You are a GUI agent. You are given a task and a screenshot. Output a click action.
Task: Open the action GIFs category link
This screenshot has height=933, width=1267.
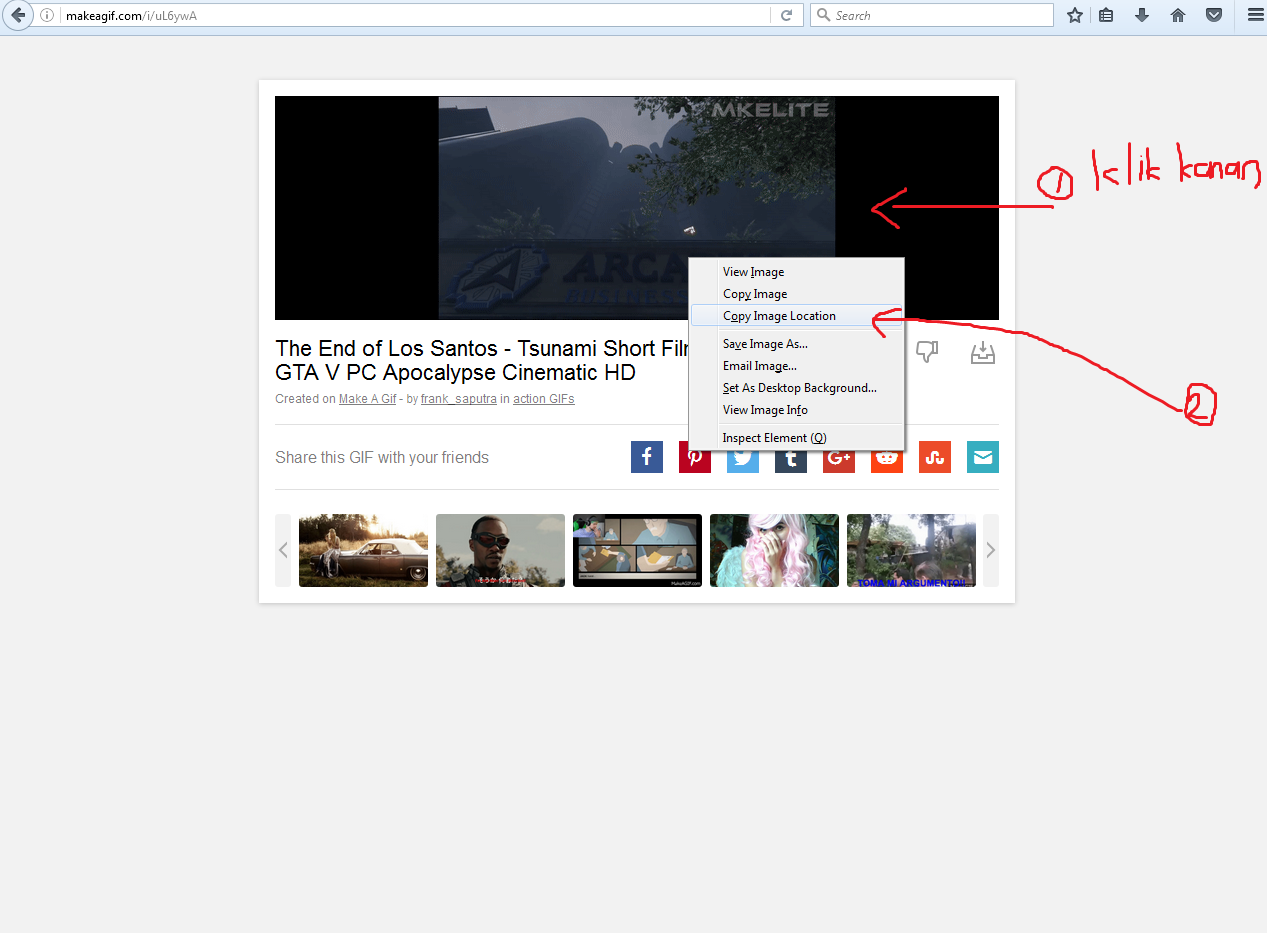[544, 399]
